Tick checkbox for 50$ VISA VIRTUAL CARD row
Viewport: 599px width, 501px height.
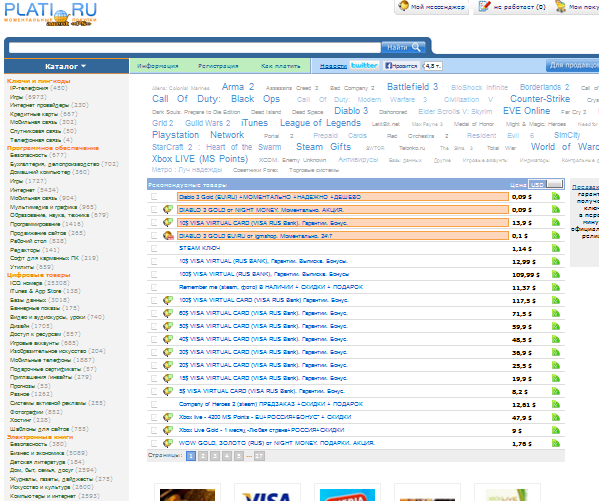tap(154, 326)
